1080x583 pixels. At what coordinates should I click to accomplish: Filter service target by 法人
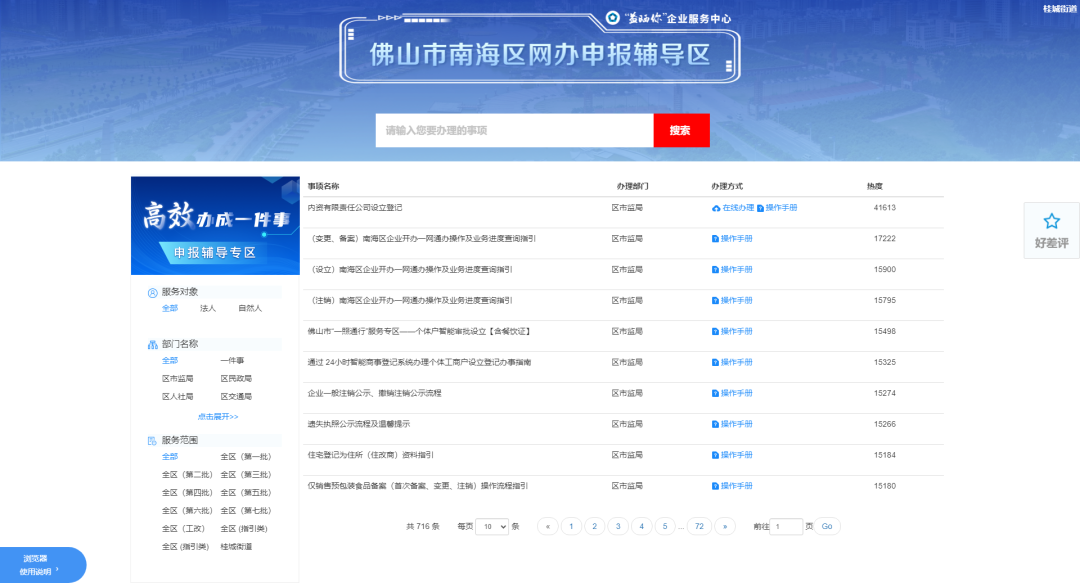click(208, 309)
